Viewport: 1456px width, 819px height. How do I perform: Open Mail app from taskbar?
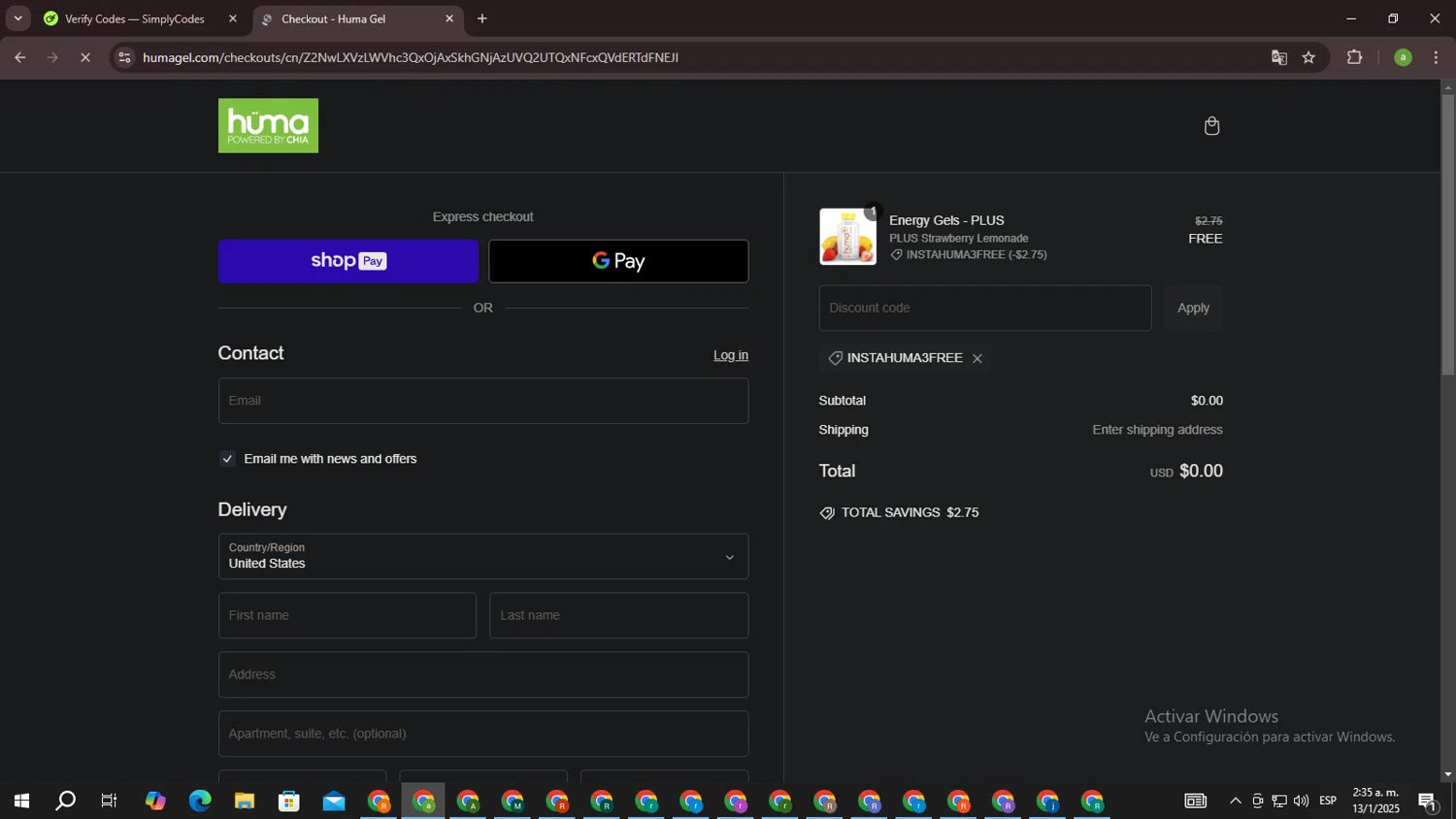pyautogui.click(x=334, y=802)
